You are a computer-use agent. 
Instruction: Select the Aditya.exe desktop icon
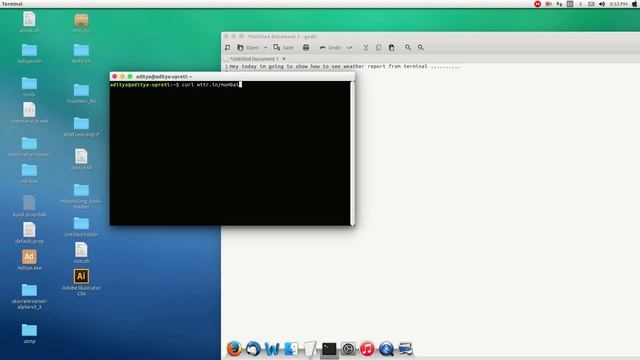pyautogui.click(x=29, y=260)
